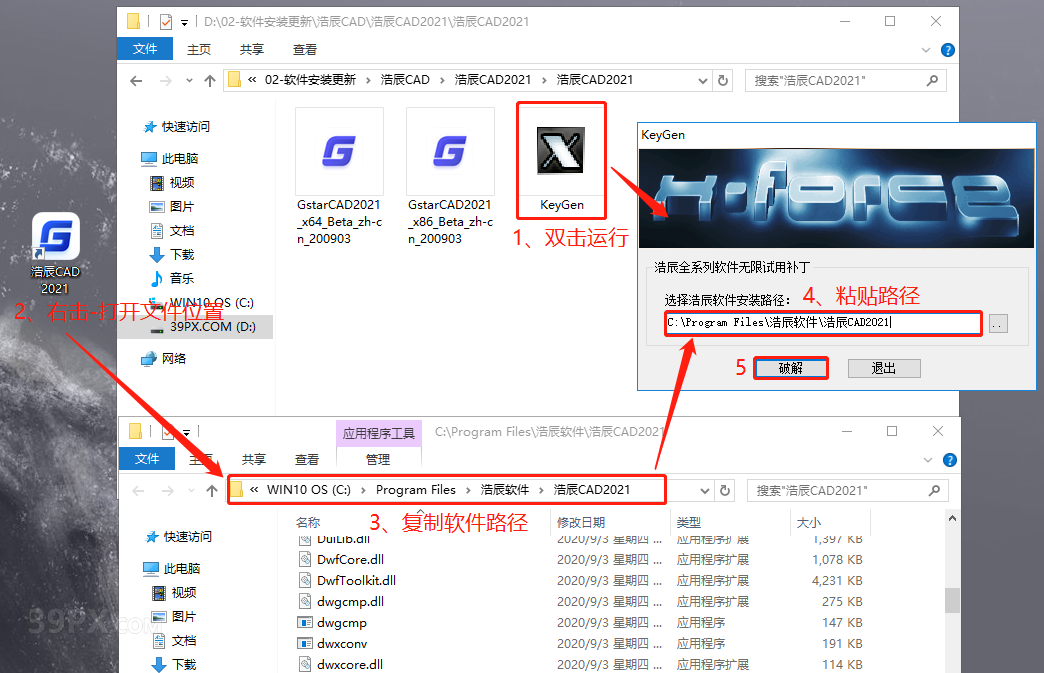This screenshot has width=1044, height=673.
Task: Switch to the 共享 tab in the top Explorer window
Action: [x=252, y=49]
